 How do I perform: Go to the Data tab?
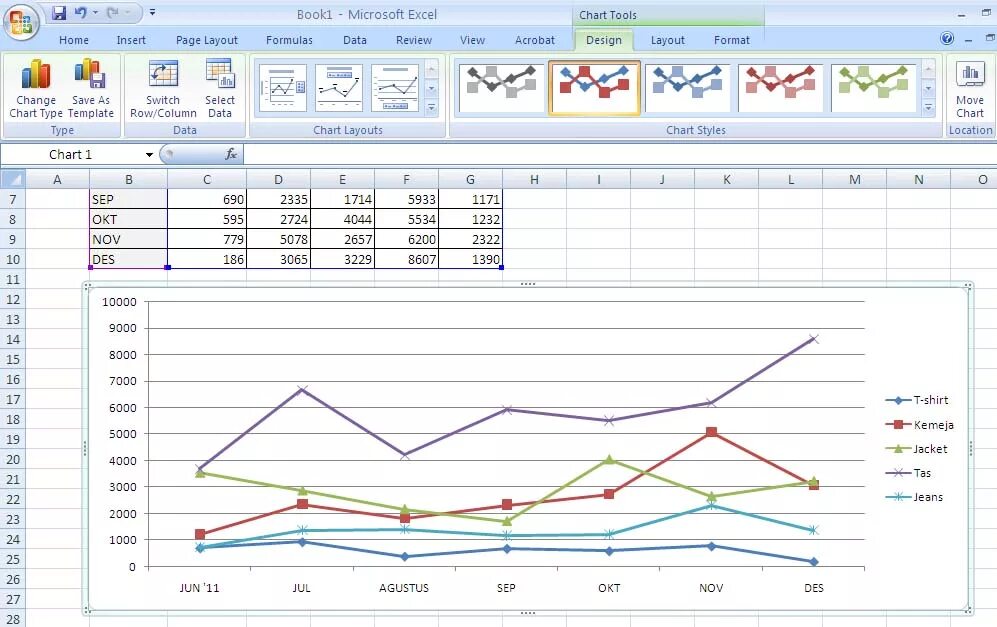pyautogui.click(x=355, y=40)
